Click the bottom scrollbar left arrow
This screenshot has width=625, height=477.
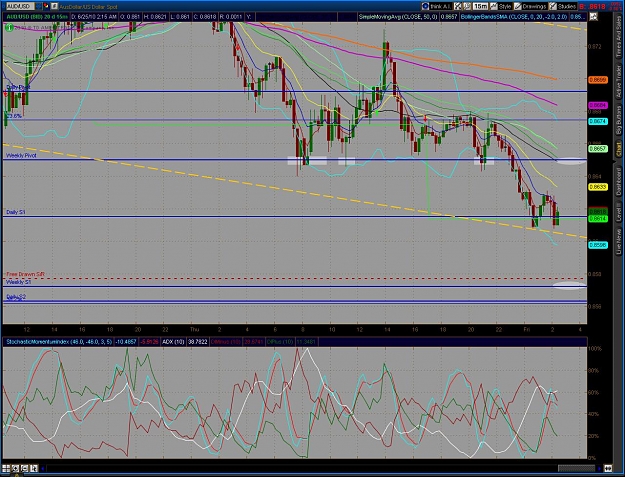tap(43, 468)
